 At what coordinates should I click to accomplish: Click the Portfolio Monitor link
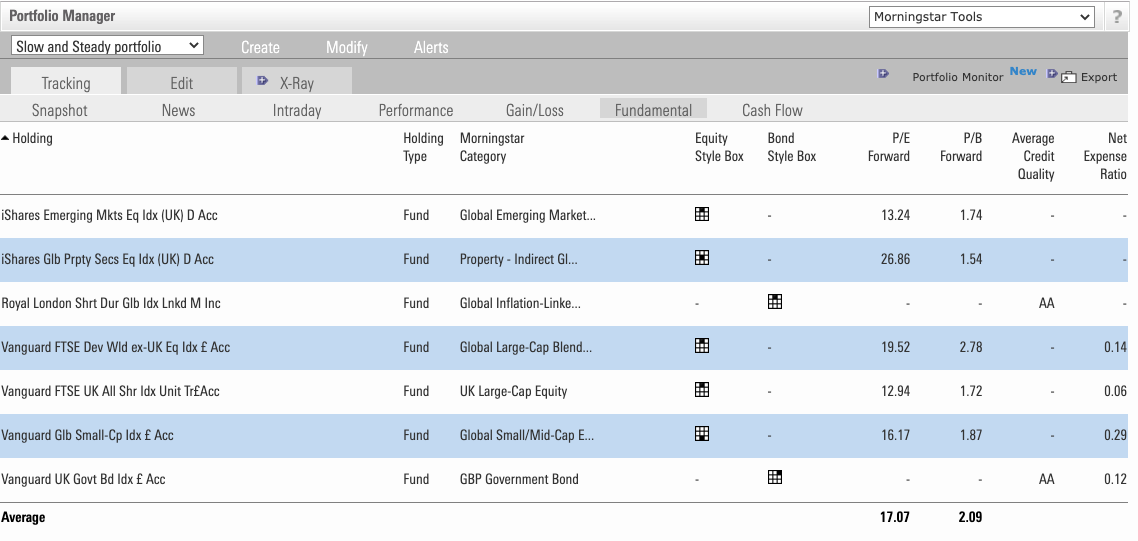click(957, 77)
